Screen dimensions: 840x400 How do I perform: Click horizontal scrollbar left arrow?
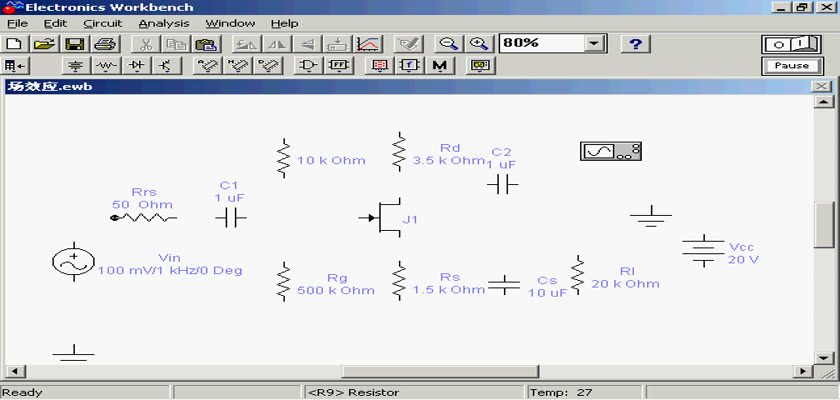(14, 371)
